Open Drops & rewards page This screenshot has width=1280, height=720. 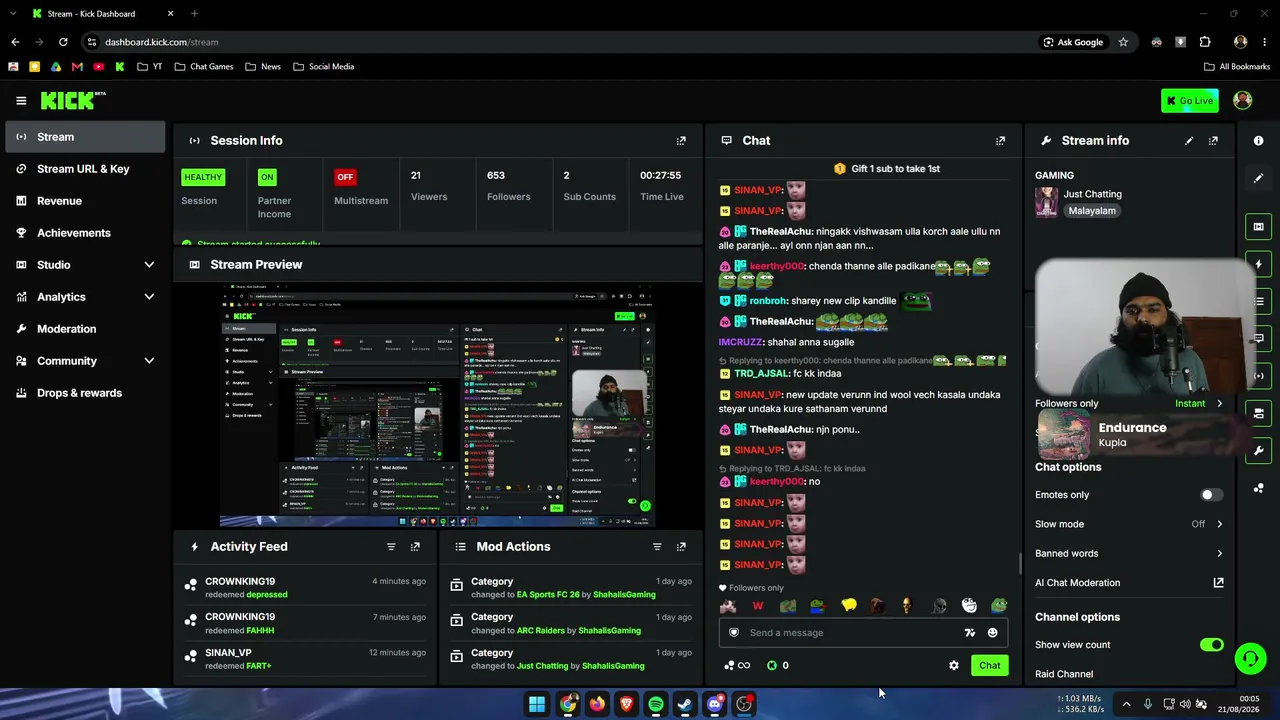pos(85,393)
